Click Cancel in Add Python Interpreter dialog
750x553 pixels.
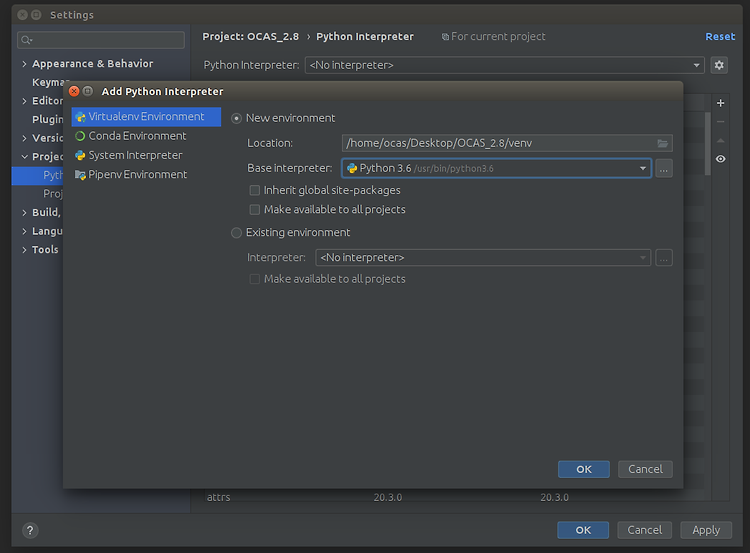pyautogui.click(x=645, y=469)
